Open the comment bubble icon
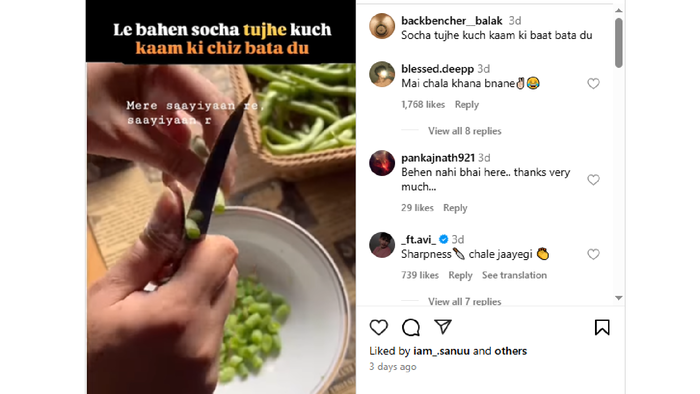The height and width of the screenshot is (394, 700). (x=411, y=328)
